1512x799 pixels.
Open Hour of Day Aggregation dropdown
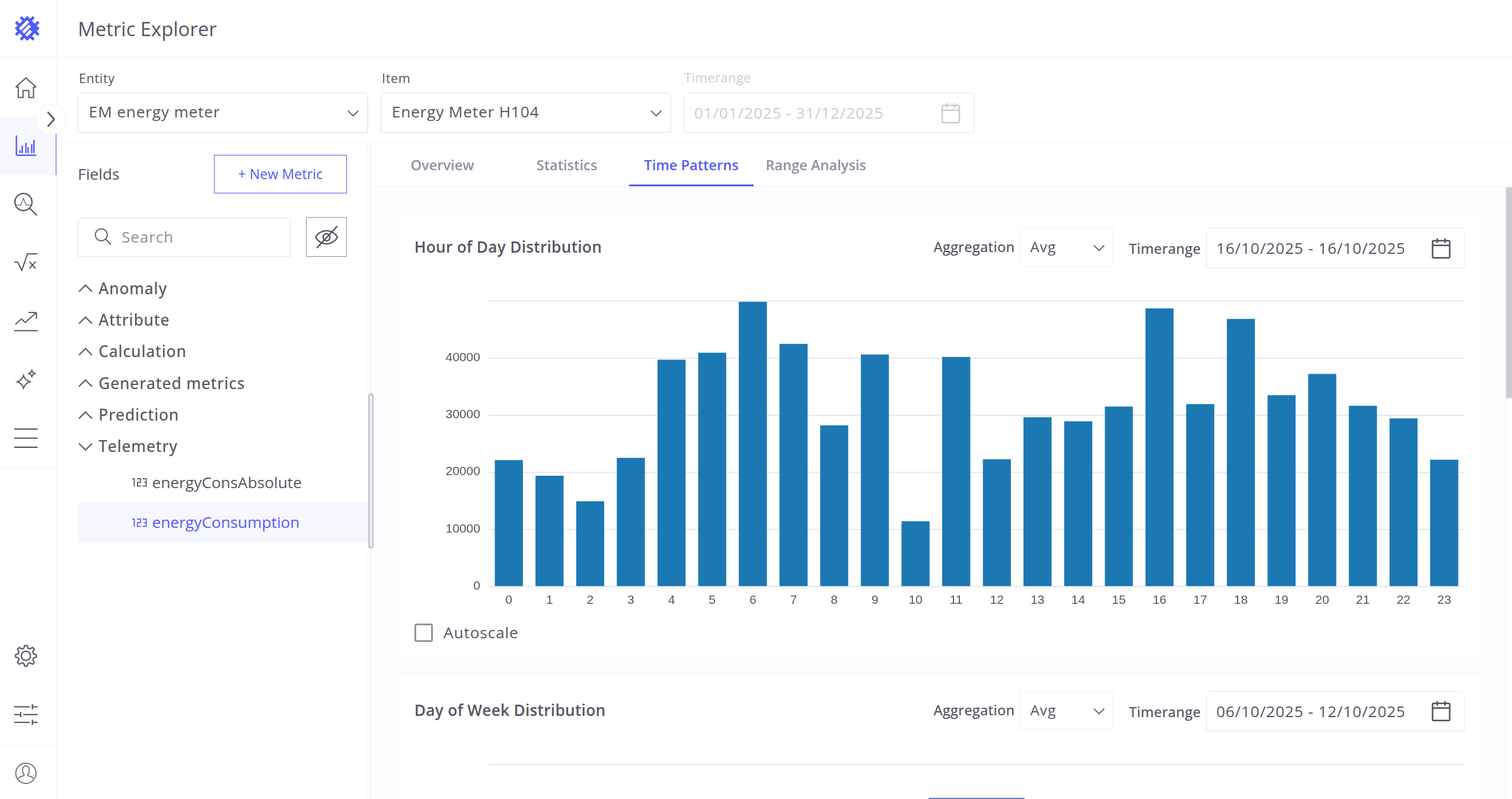pos(1066,248)
